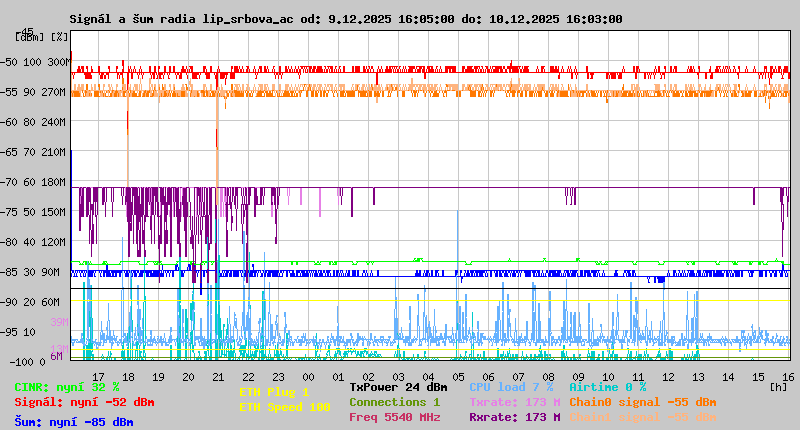Viewport: 800px width, 430px height.
Task: Click the 'Txrate: 173 M' legend label
Action: (x=515, y=402)
